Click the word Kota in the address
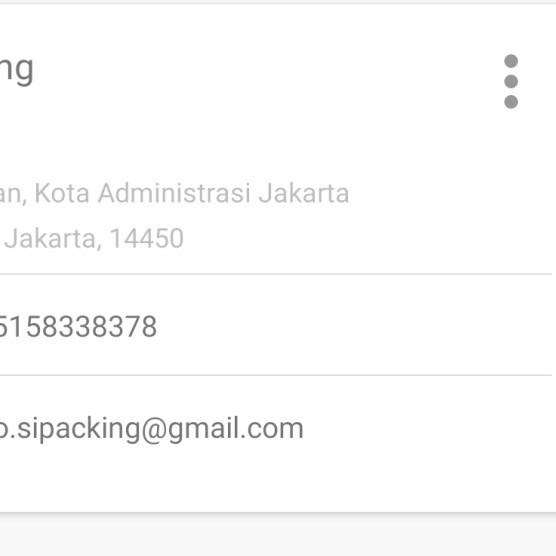Screen dimensions: 556x556 point(62,193)
